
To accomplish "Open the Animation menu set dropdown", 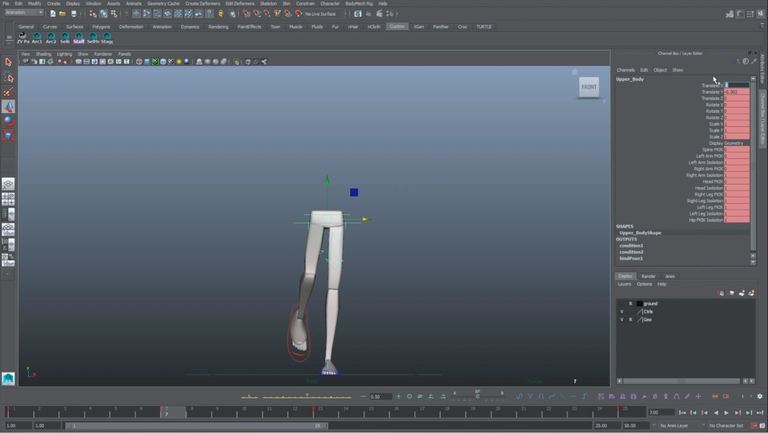I will coord(24,13).
